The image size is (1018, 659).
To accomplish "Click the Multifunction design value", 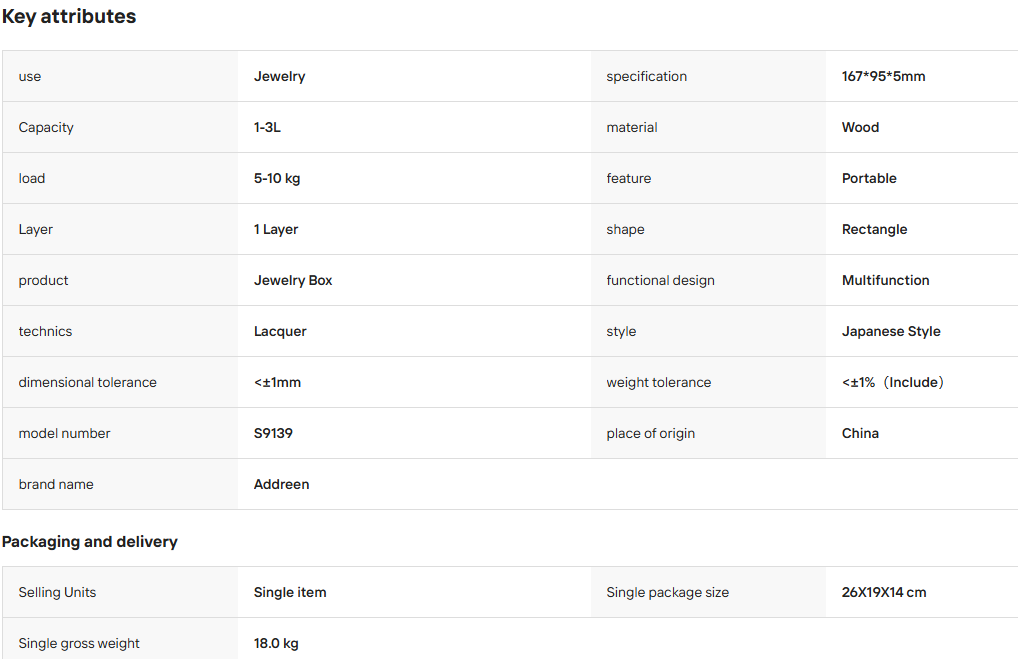I will [x=886, y=280].
